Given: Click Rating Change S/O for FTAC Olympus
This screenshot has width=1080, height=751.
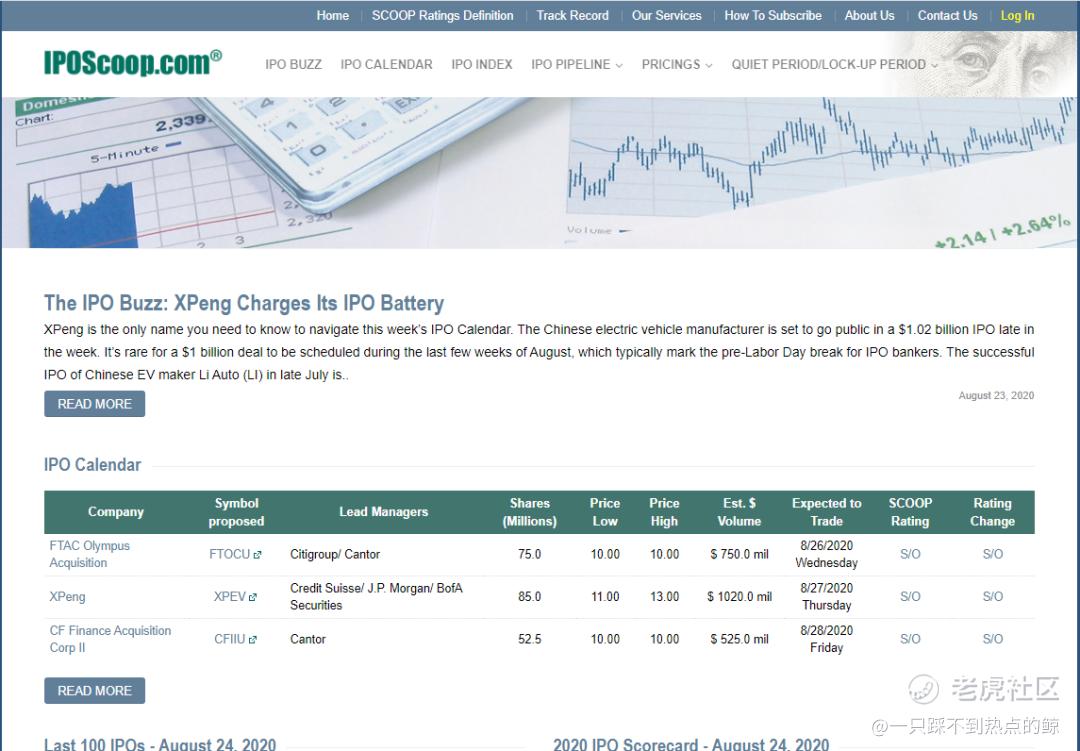Looking at the screenshot, I should coord(993,555).
